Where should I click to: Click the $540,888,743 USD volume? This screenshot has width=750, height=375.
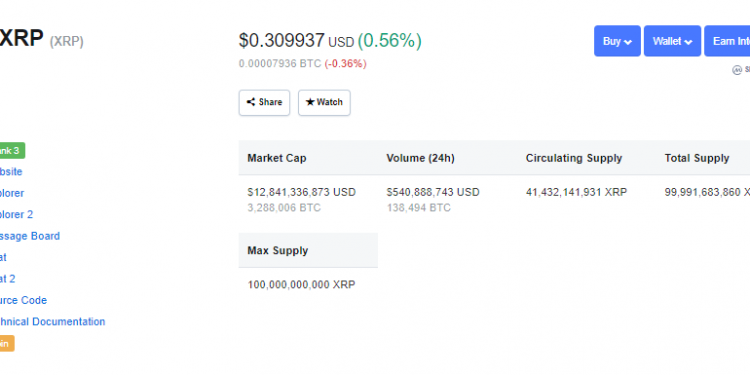pos(433,192)
